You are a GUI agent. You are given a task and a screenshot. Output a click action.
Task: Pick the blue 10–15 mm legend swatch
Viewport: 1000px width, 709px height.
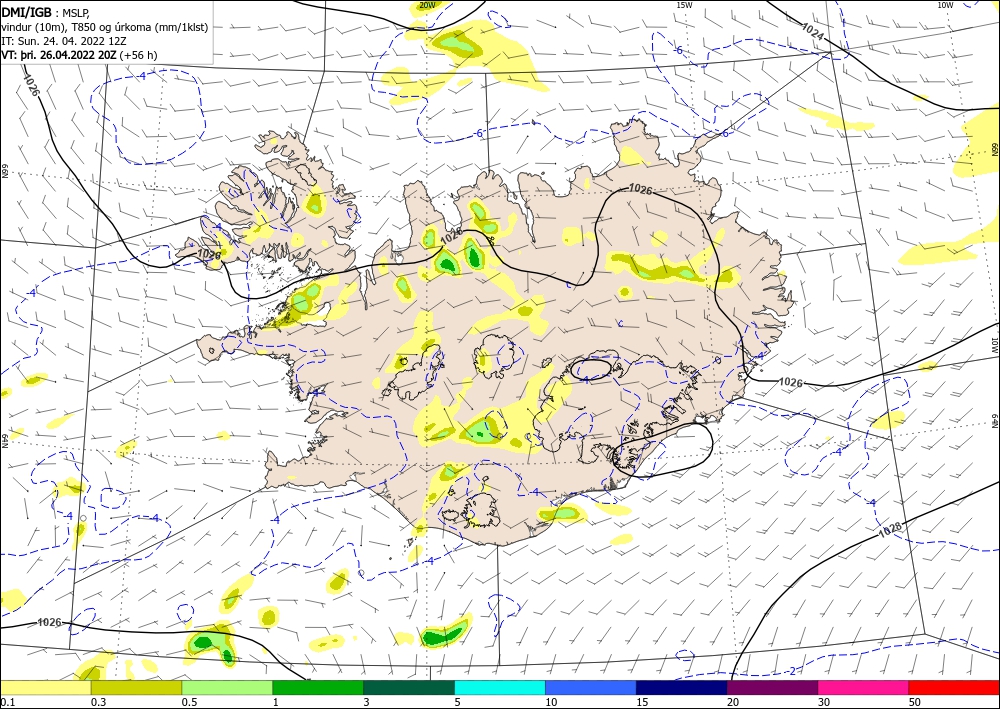591,687
